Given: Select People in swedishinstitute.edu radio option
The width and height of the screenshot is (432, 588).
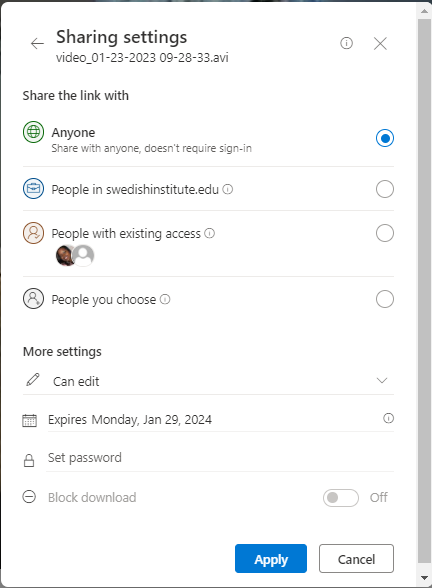Looking at the screenshot, I should pyautogui.click(x=385, y=189).
